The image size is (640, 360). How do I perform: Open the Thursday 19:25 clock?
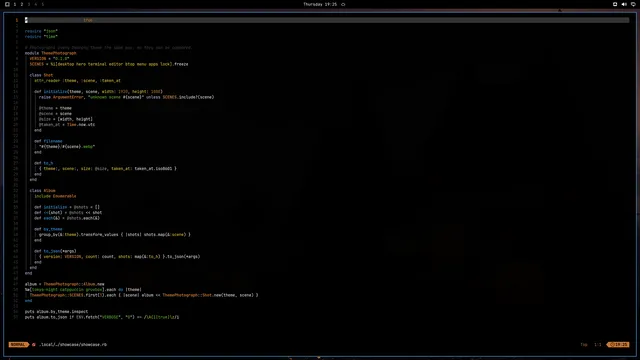click(320, 4)
